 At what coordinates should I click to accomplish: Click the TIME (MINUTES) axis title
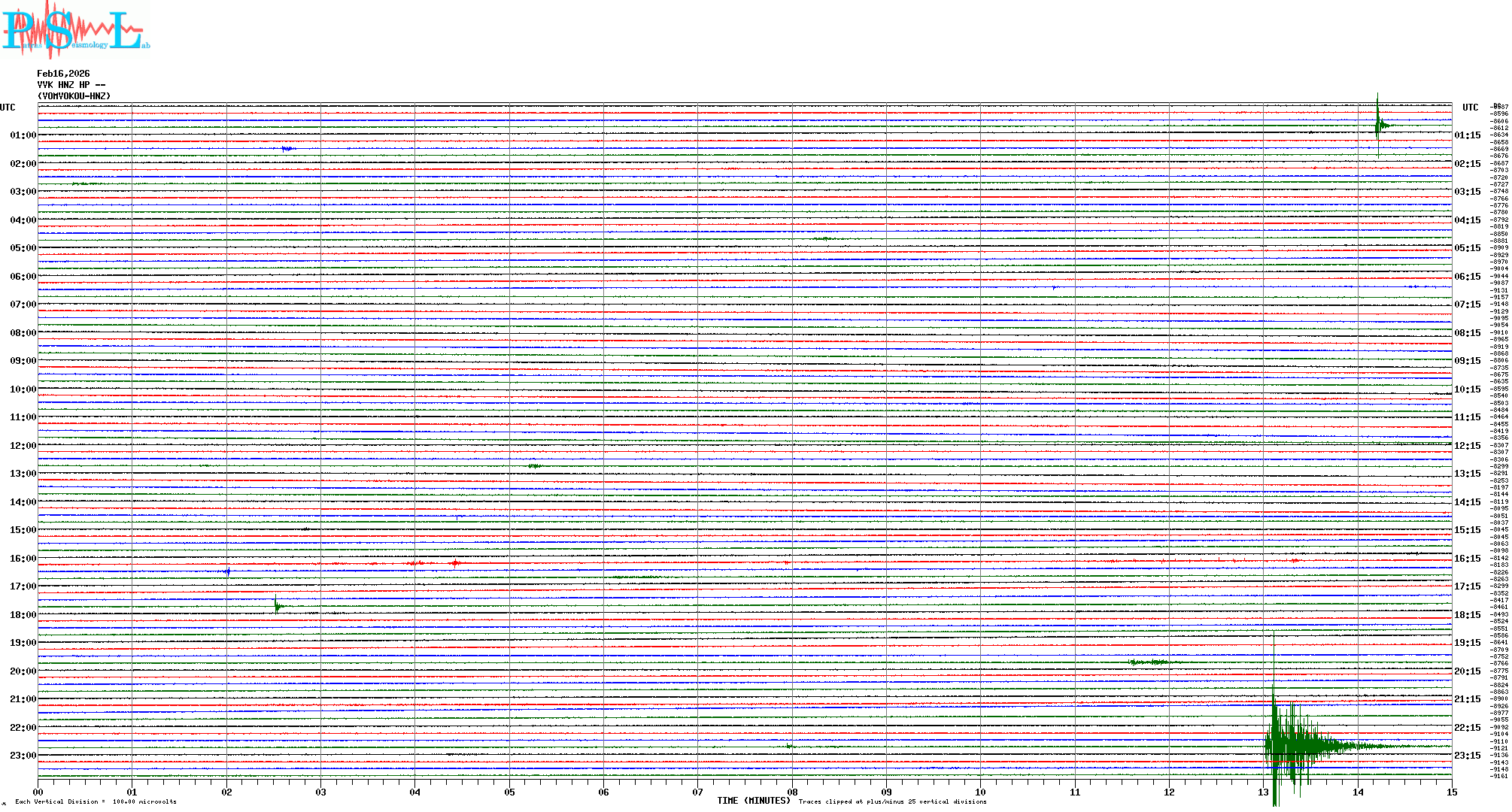coord(754,801)
